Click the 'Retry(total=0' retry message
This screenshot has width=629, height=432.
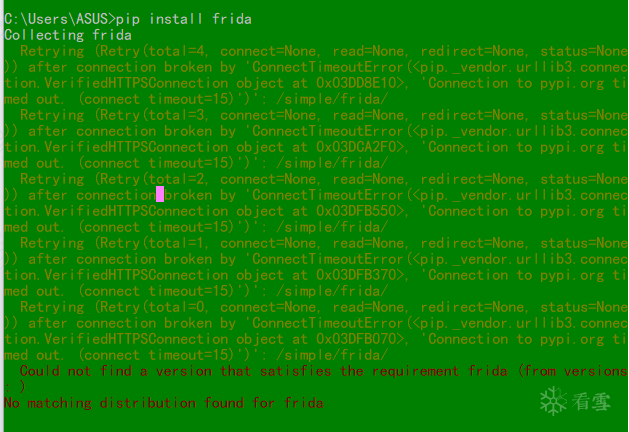(x=148, y=307)
